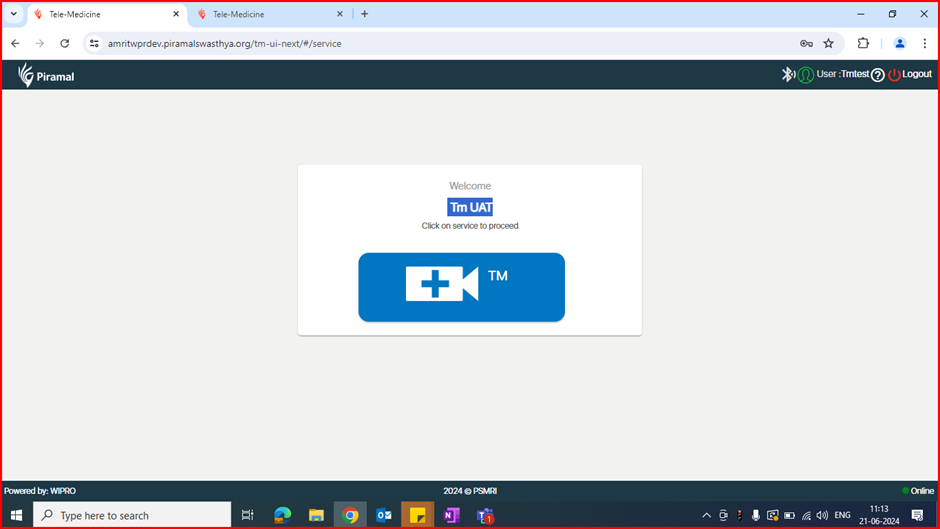The width and height of the screenshot is (940, 529).
Task: Reload the current page
Action: point(65,43)
